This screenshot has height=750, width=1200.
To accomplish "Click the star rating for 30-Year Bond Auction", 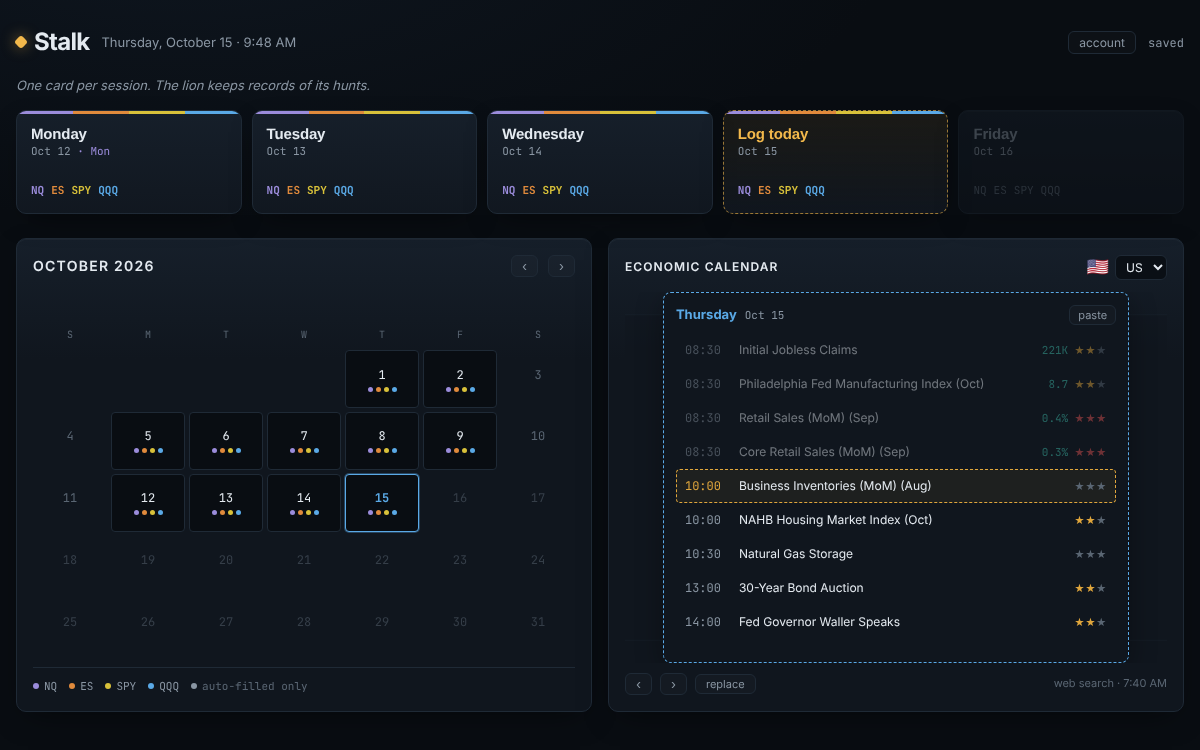I will (1090, 588).
